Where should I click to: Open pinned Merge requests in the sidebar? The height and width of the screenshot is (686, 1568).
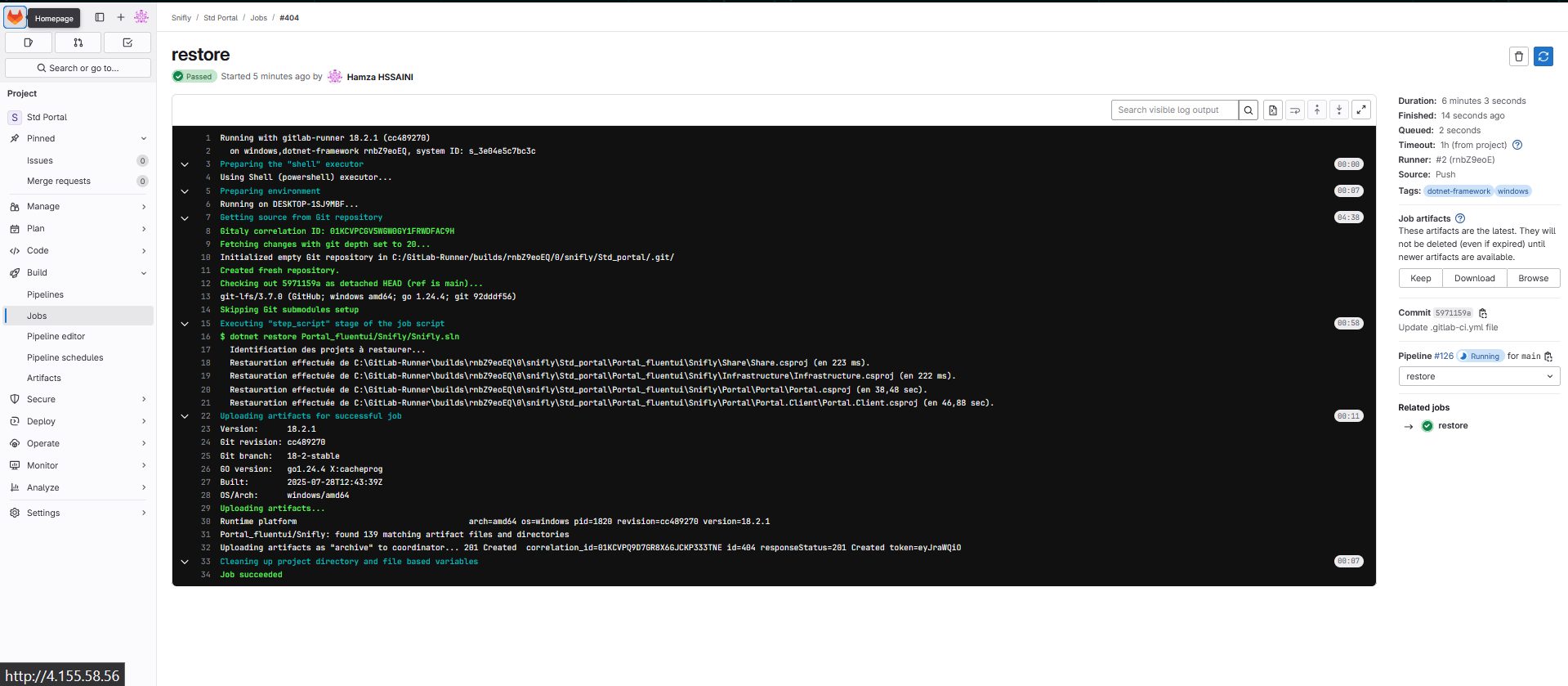coord(78,182)
